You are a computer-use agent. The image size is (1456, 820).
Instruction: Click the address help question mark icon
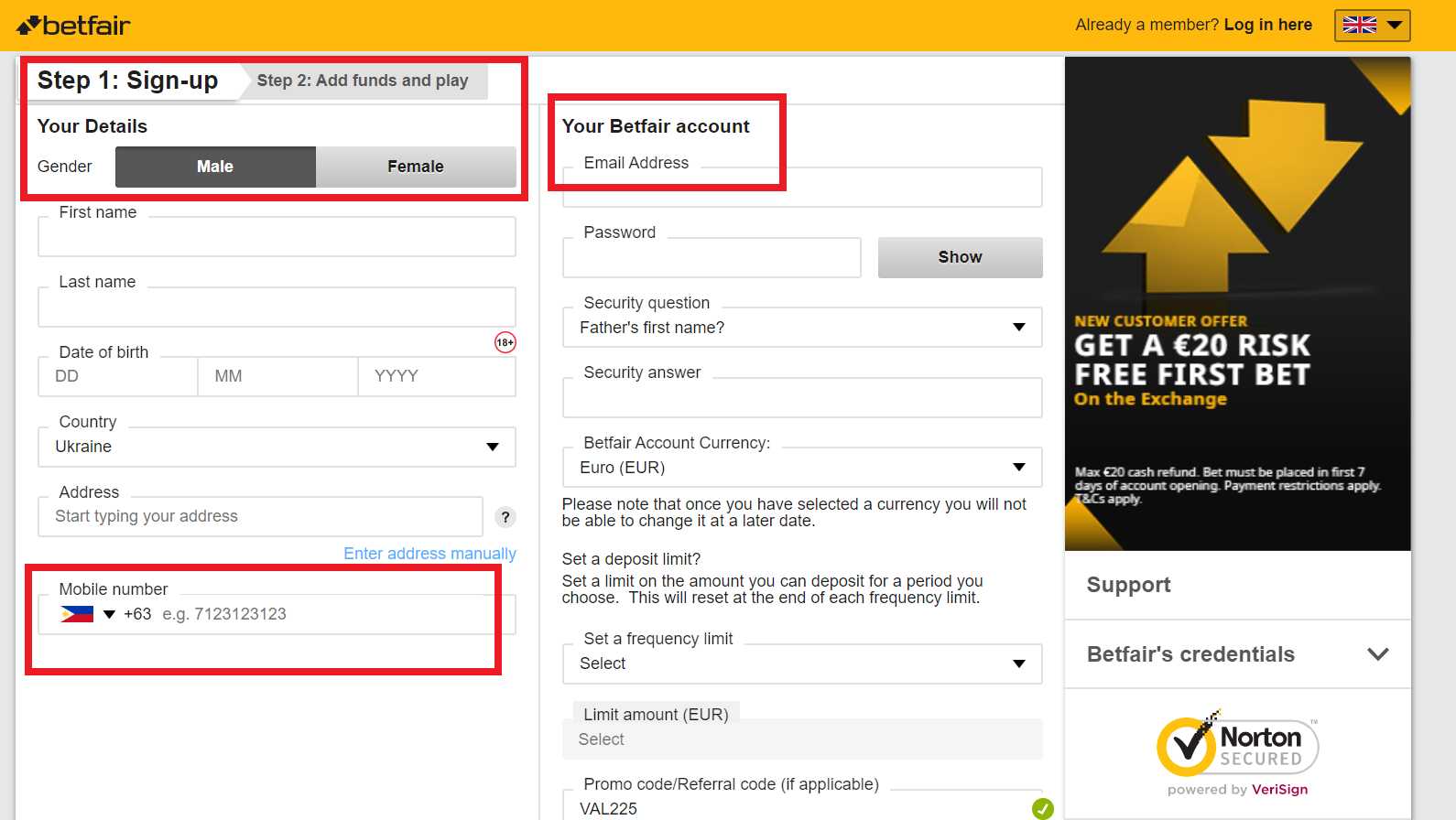pos(505,517)
